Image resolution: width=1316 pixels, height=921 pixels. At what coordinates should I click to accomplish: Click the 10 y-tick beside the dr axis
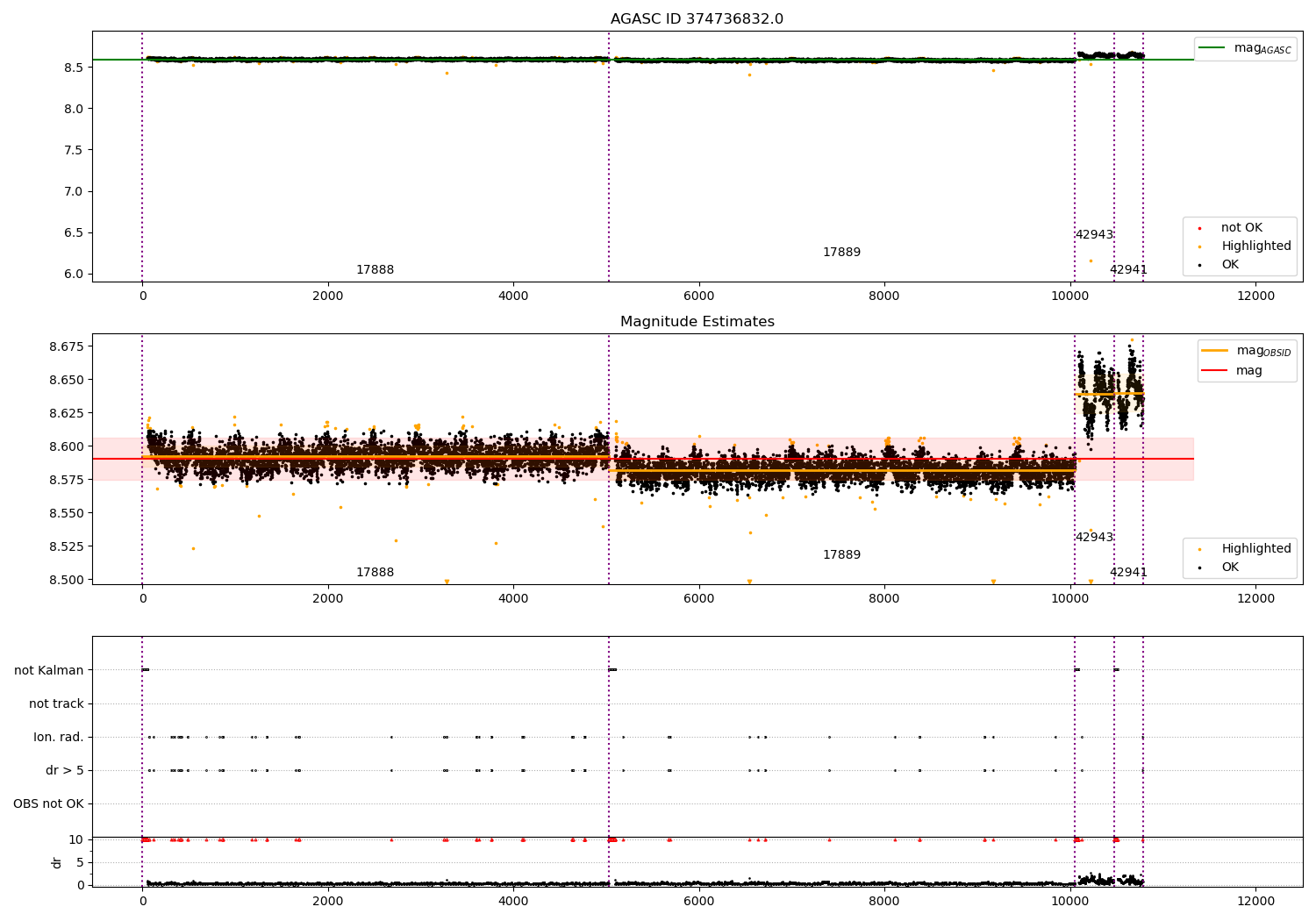pyautogui.click(x=76, y=840)
